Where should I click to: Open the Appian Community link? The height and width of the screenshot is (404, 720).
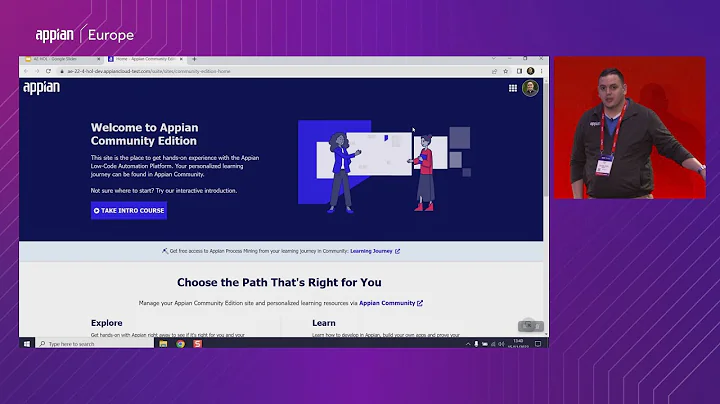(391, 303)
